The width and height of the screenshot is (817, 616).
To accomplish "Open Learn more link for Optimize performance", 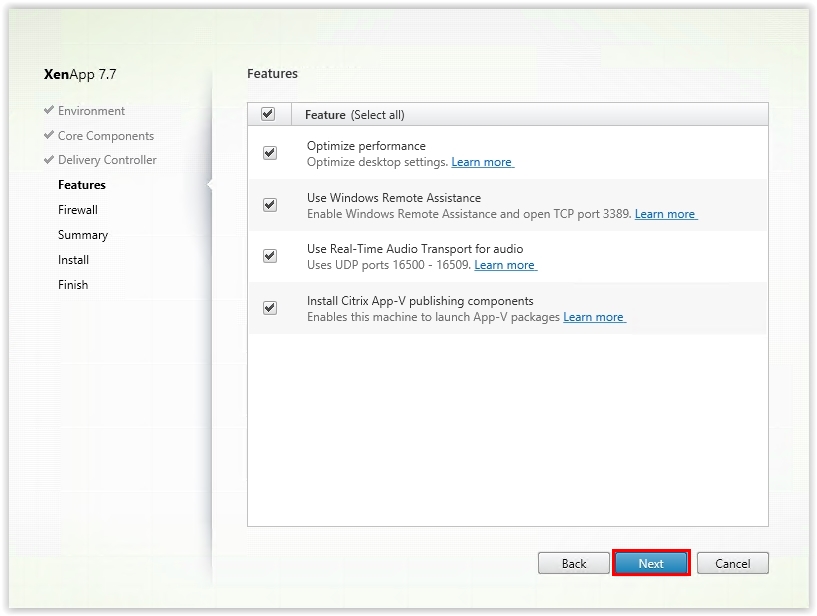I will (x=482, y=162).
